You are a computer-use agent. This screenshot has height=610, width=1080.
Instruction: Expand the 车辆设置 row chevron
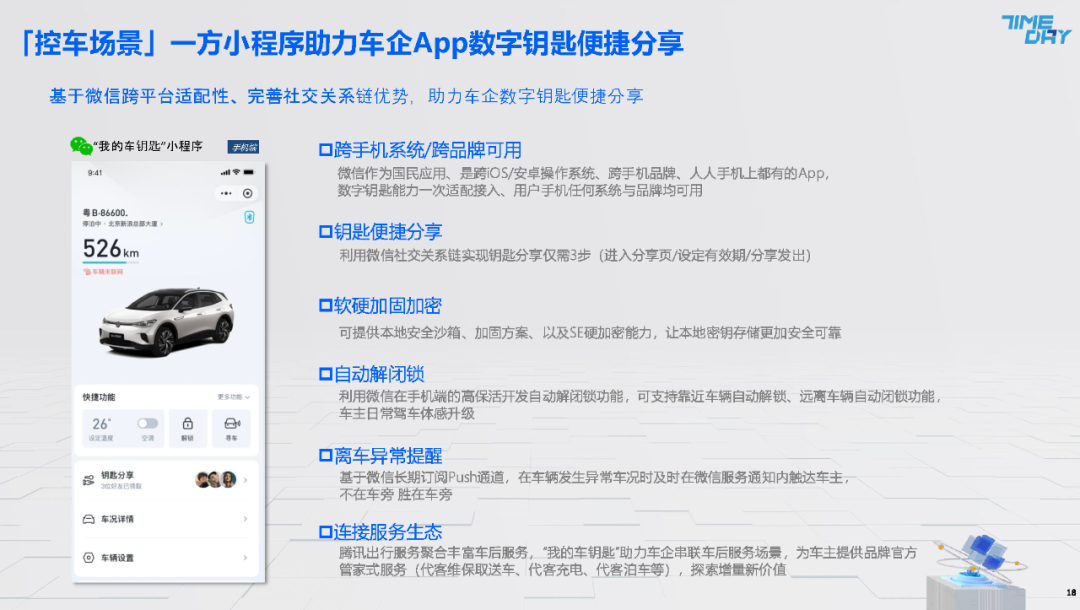tap(246, 557)
